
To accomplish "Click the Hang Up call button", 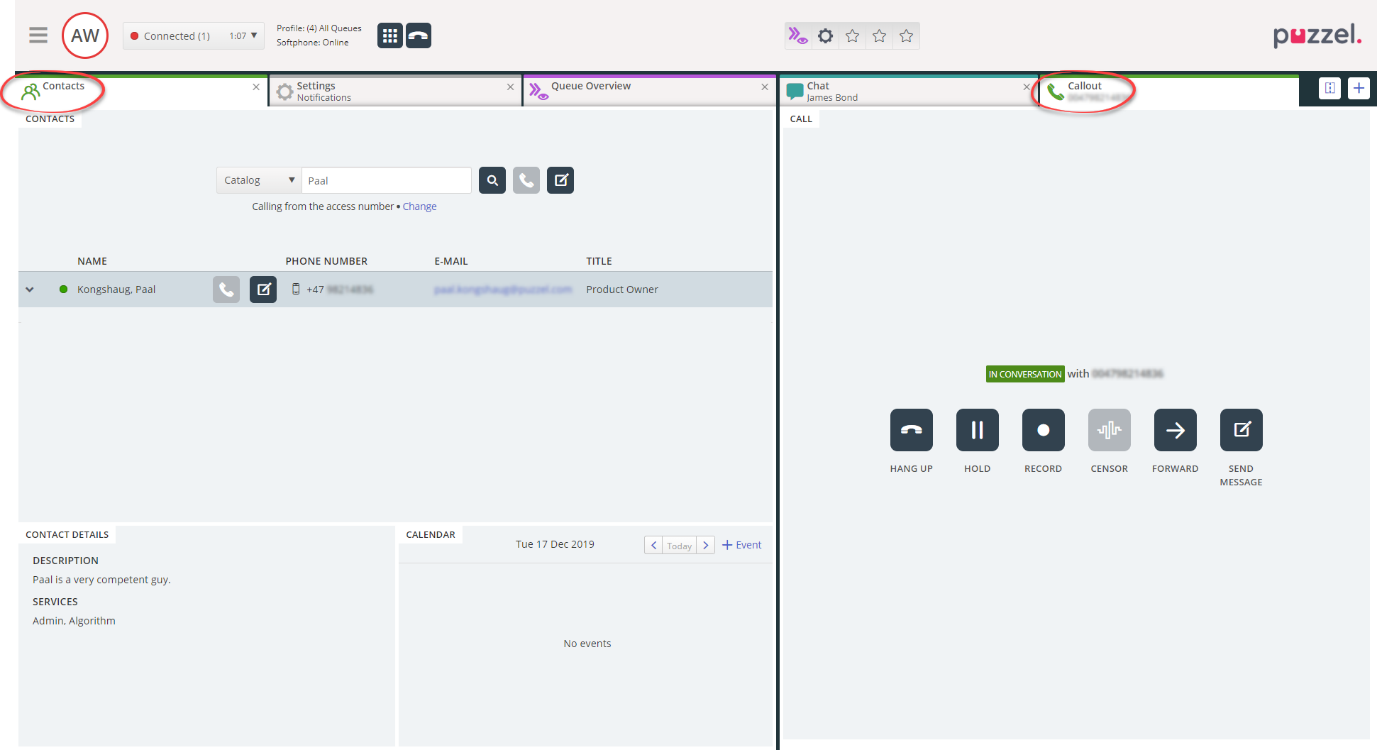I will point(911,430).
